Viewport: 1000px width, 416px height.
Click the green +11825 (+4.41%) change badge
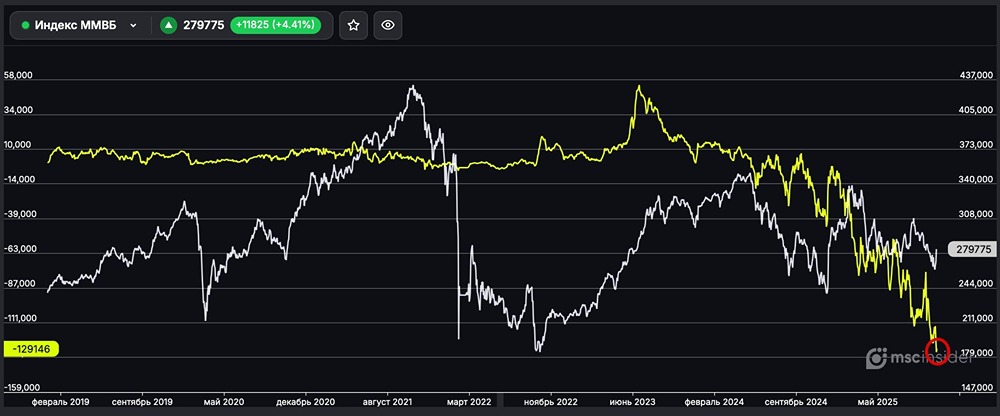coord(276,26)
